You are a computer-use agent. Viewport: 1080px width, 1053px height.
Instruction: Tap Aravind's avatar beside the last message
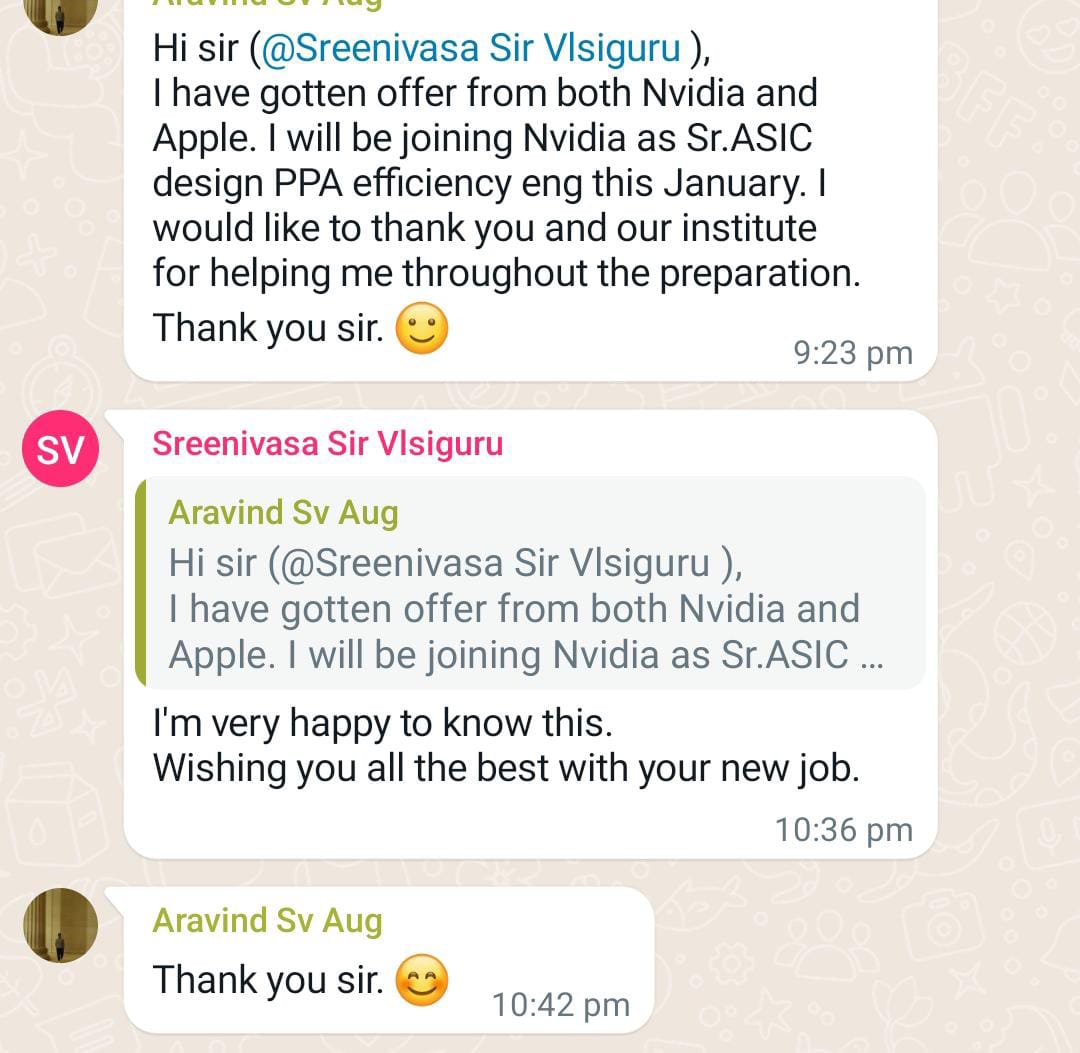[61, 925]
